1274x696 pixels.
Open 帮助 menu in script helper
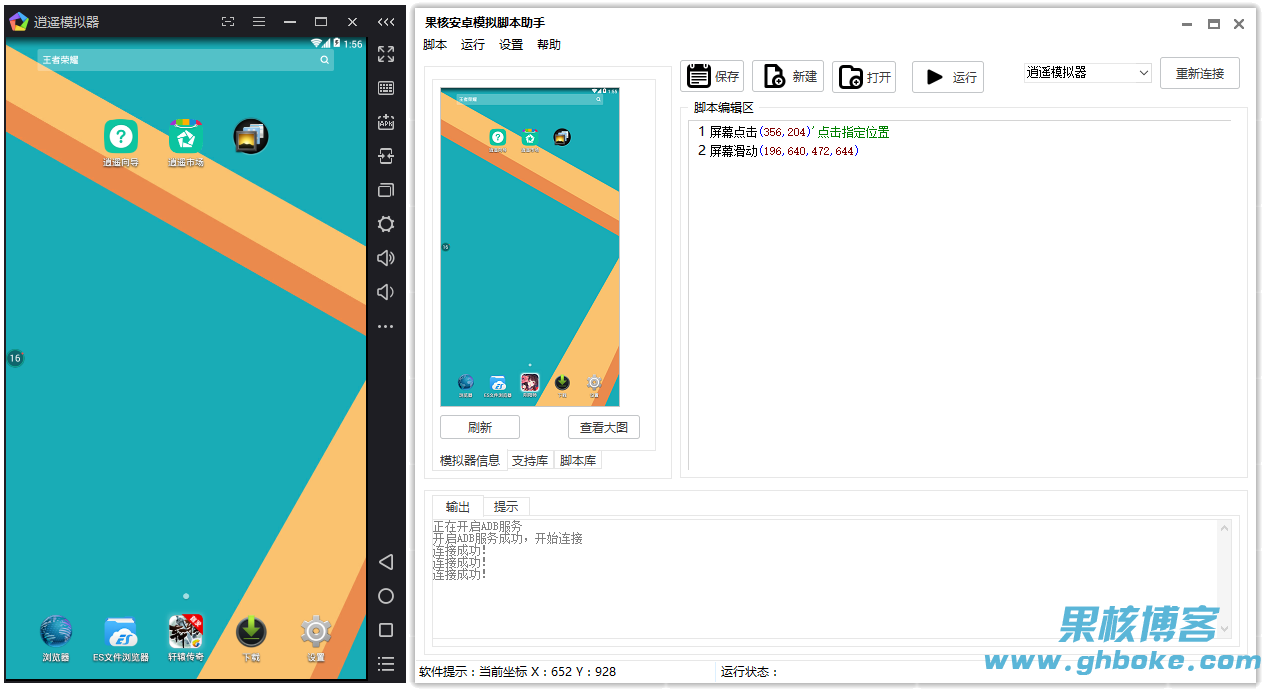[549, 45]
